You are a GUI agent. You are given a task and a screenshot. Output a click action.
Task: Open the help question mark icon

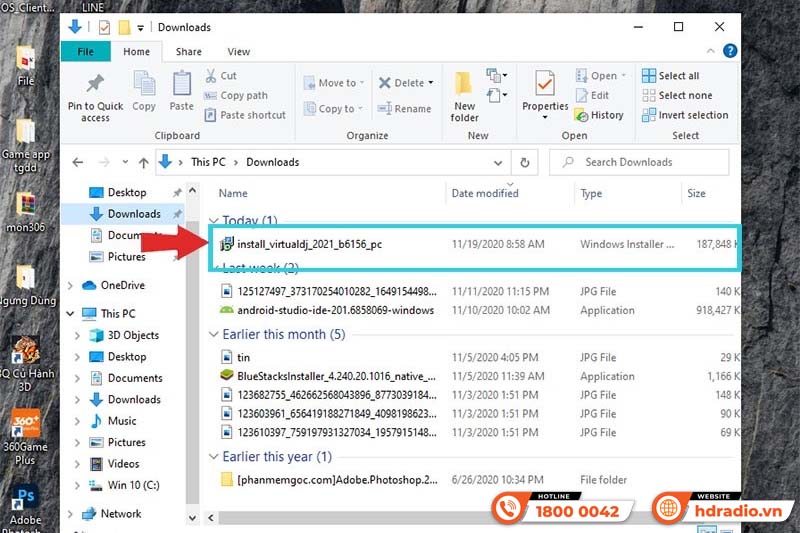[x=730, y=51]
